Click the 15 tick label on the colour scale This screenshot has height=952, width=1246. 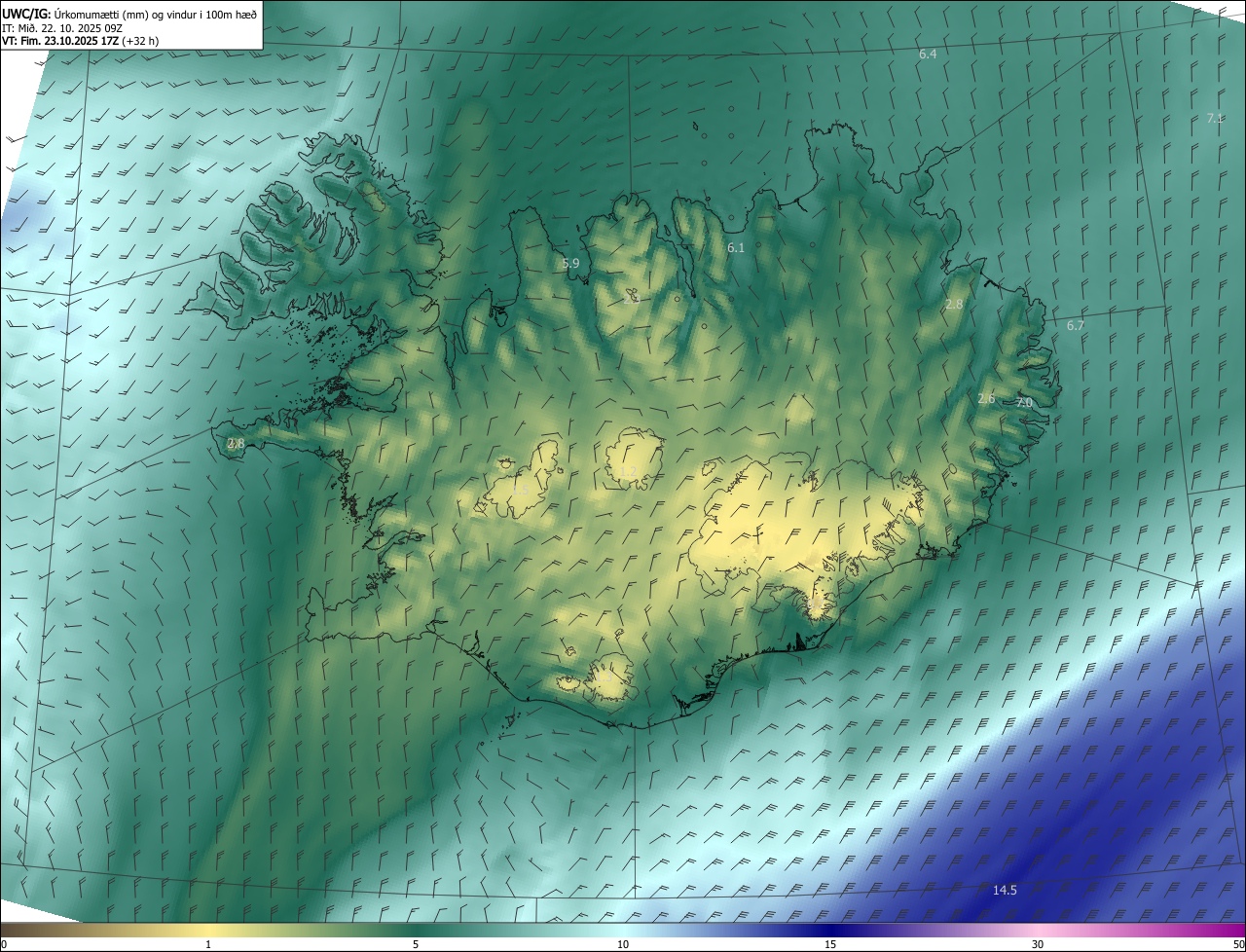[x=830, y=944]
